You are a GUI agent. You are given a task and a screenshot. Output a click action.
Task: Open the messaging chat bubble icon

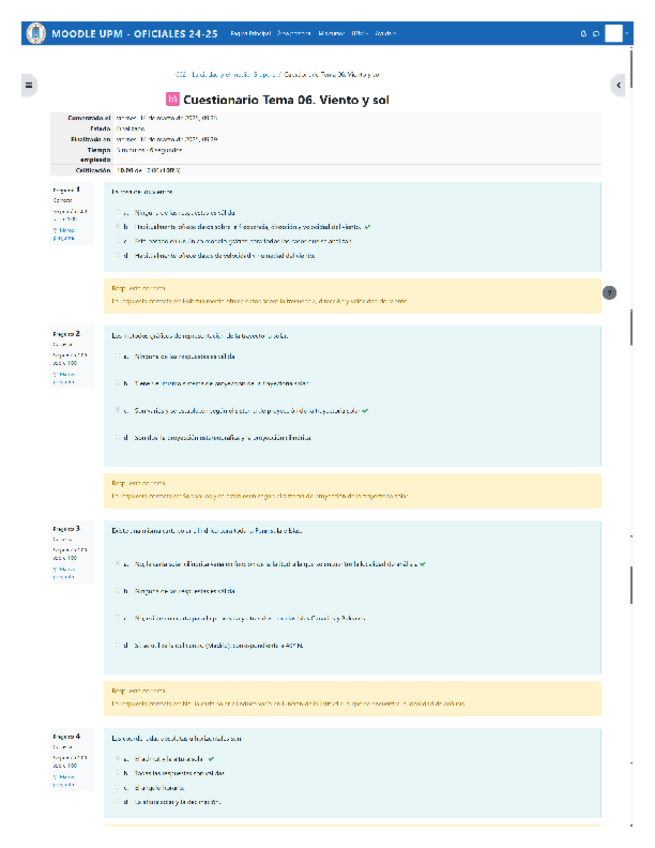click(x=596, y=34)
